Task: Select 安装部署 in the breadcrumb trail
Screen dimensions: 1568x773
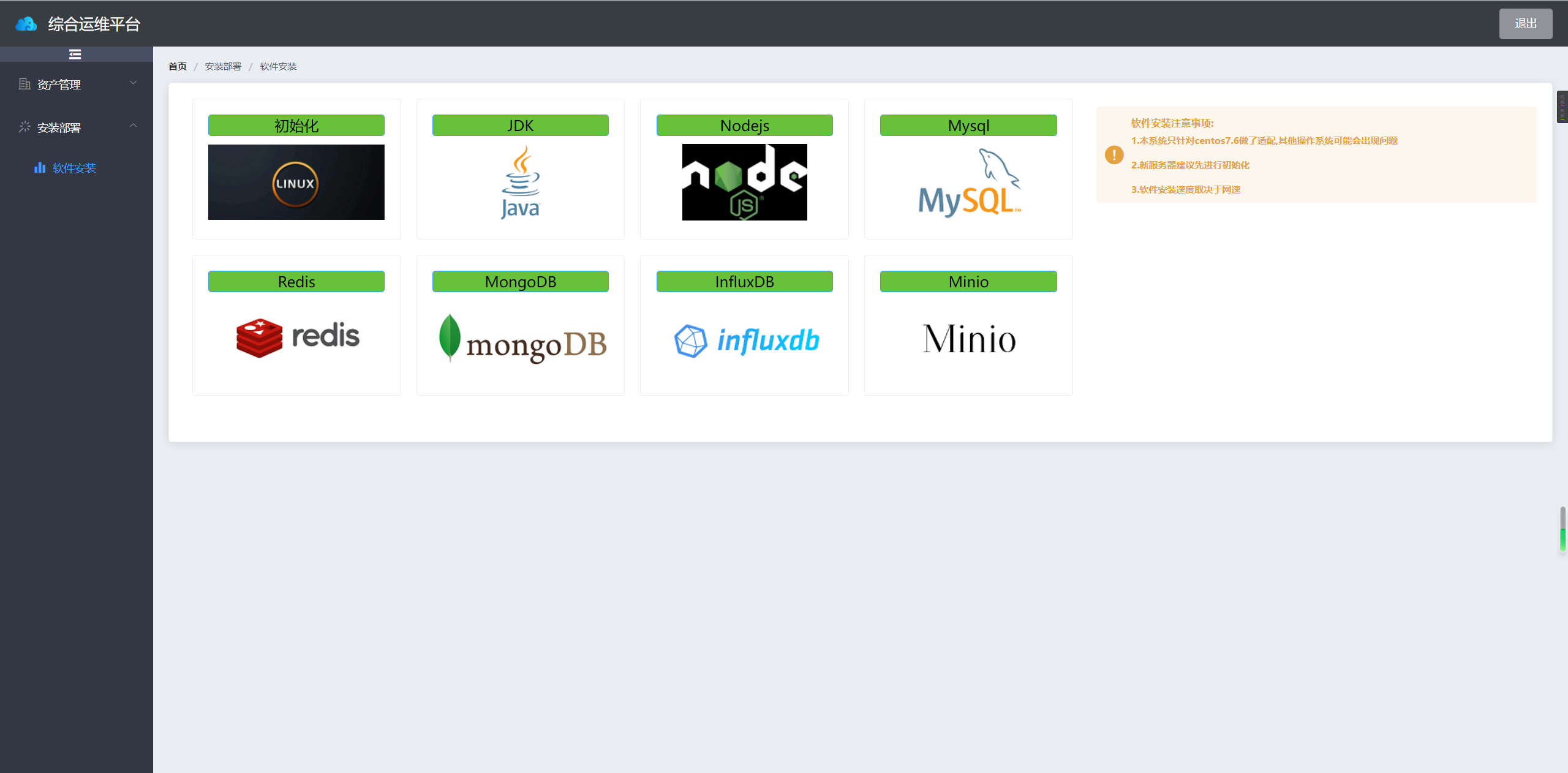Action: coord(222,66)
